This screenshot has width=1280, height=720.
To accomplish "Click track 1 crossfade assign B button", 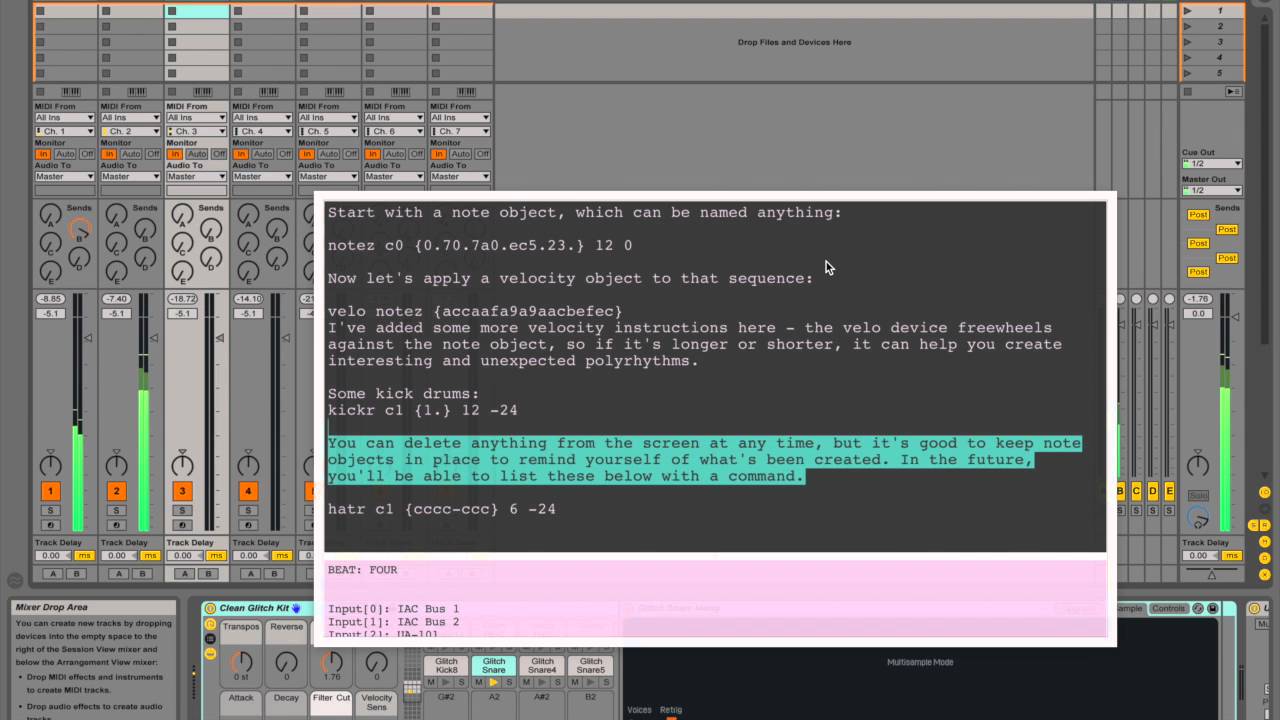I will (x=74, y=574).
